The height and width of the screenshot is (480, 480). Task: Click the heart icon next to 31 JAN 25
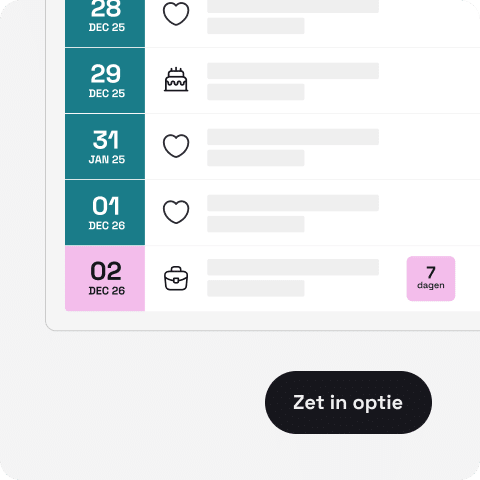click(x=176, y=146)
